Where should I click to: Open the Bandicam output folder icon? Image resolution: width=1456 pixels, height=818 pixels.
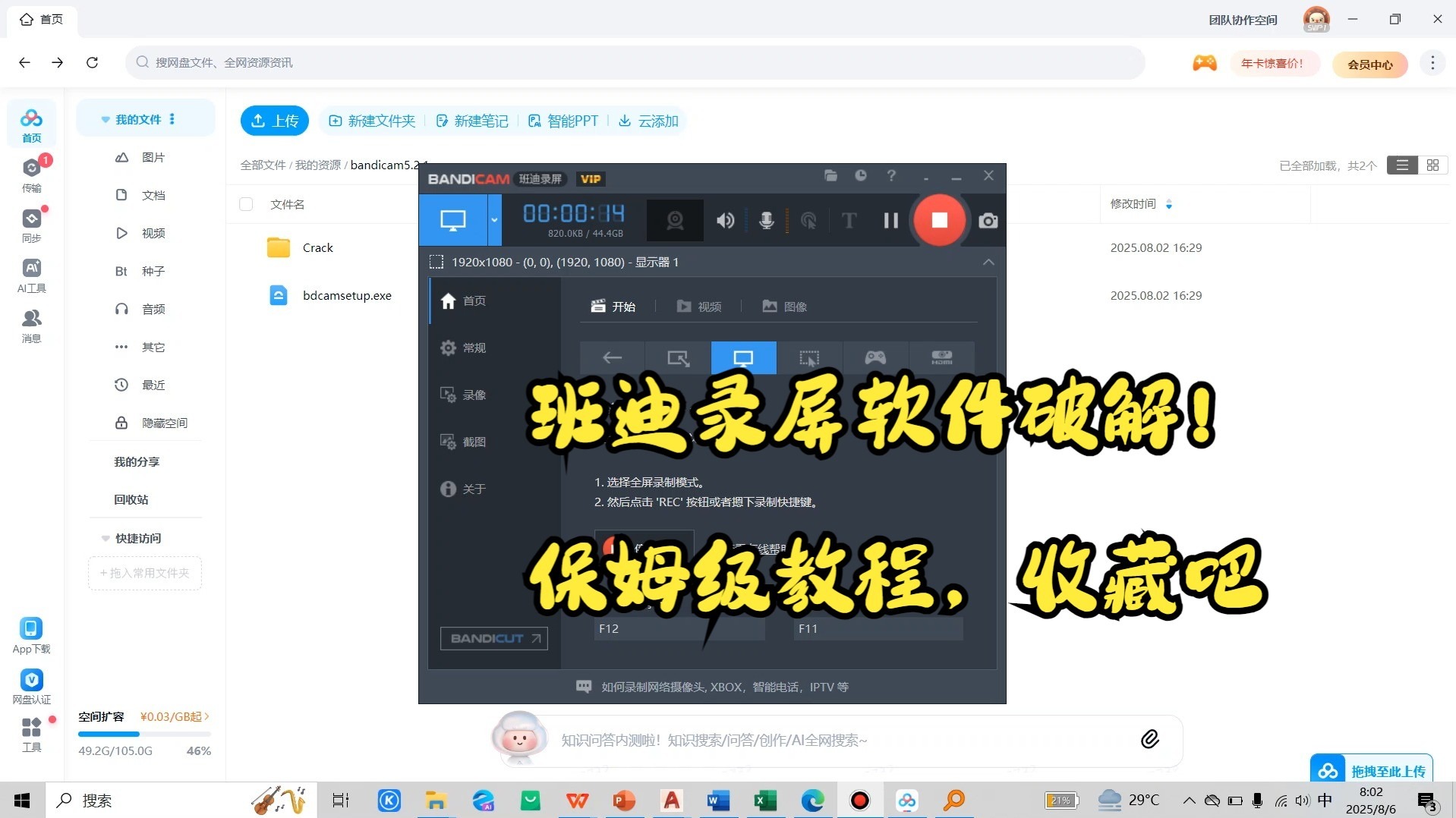pyautogui.click(x=830, y=176)
